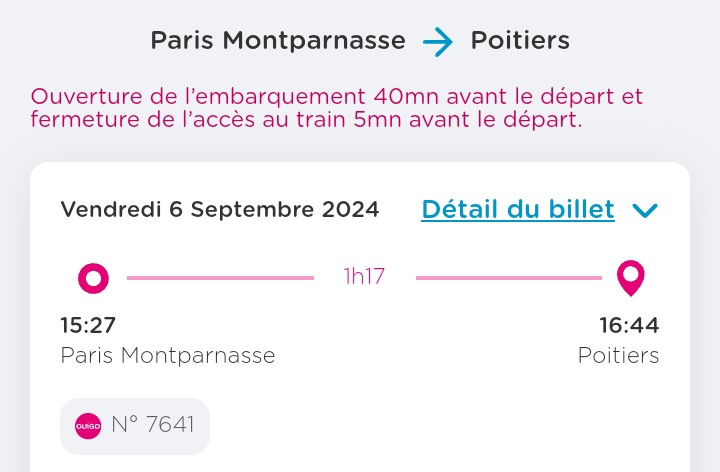Tap the pink departure circle marker
Viewport: 720px width, 472px height.
(93, 278)
